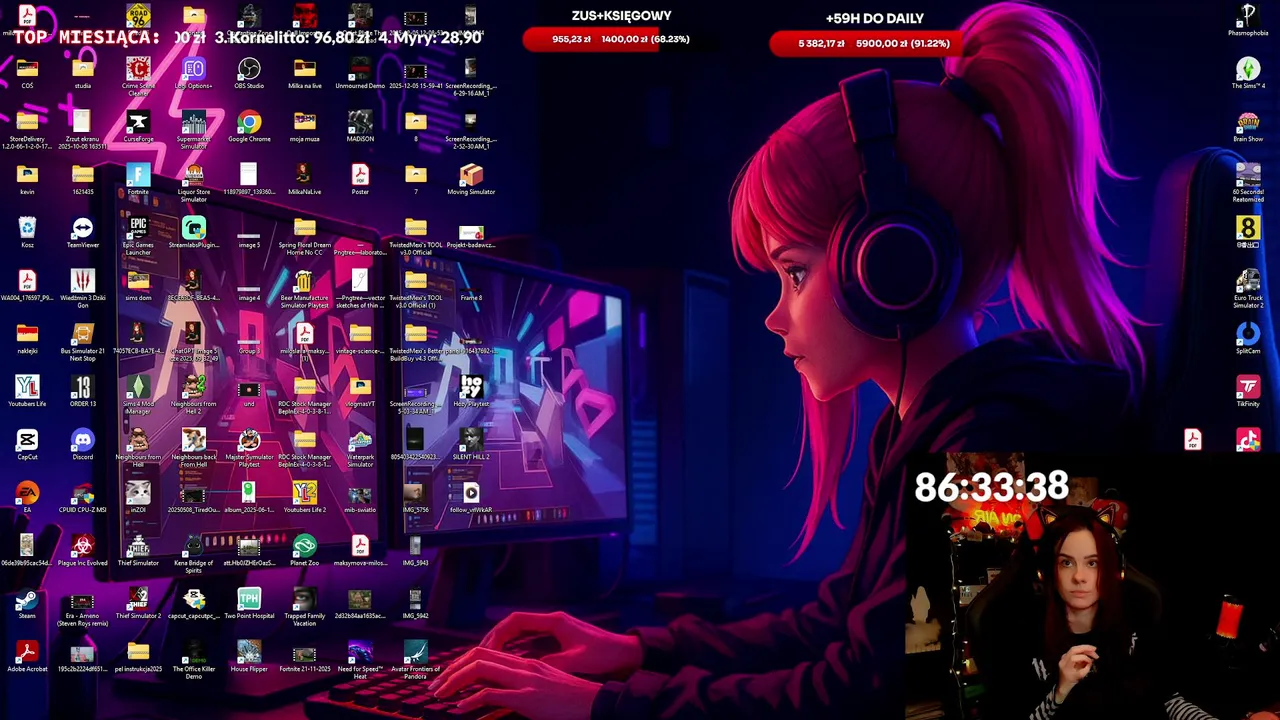Launch Neighbours from Hell 2
This screenshot has width=1280, height=720.
(194, 393)
